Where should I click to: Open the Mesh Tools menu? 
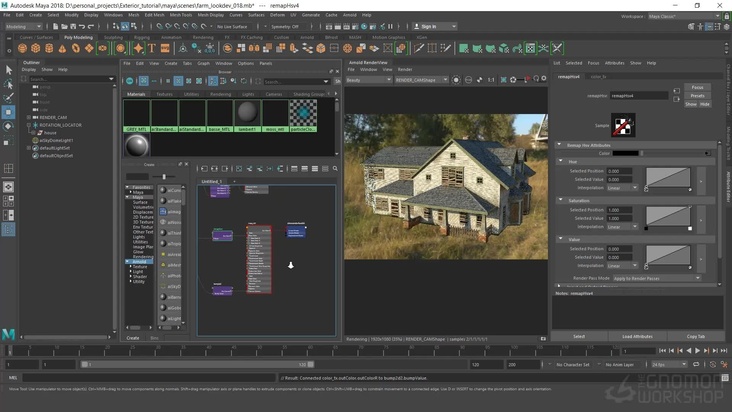pyautogui.click(x=181, y=15)
